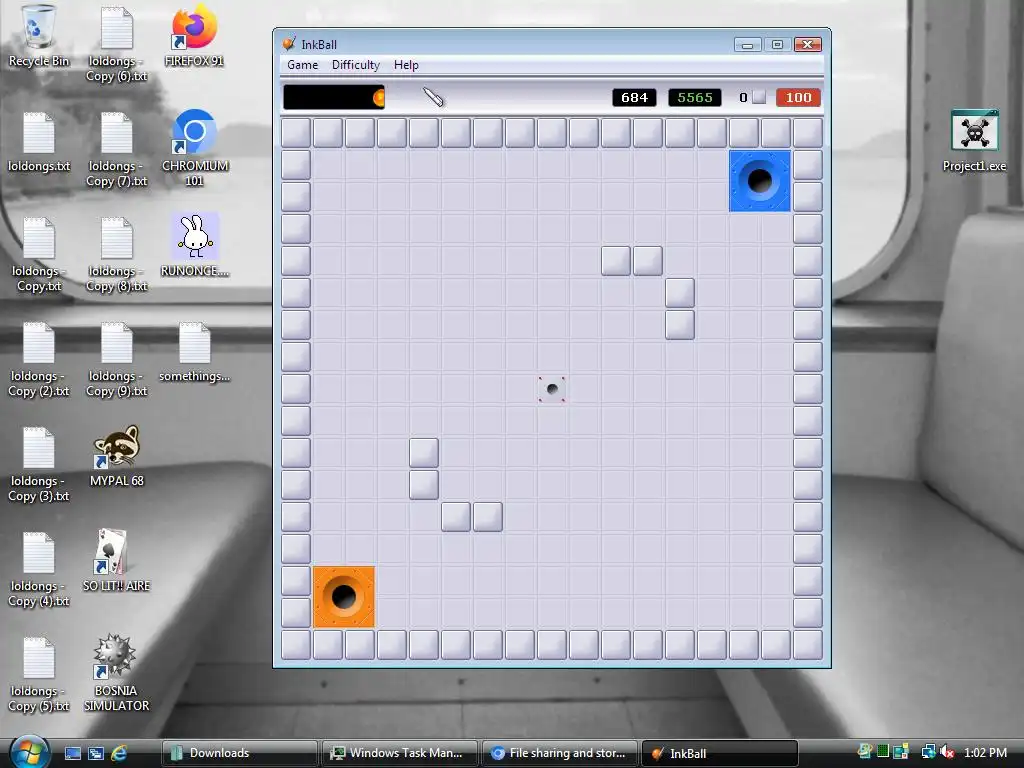Select loldongs - Copy (6).txt file
The image size is (1024, 768).
[117, 44]
